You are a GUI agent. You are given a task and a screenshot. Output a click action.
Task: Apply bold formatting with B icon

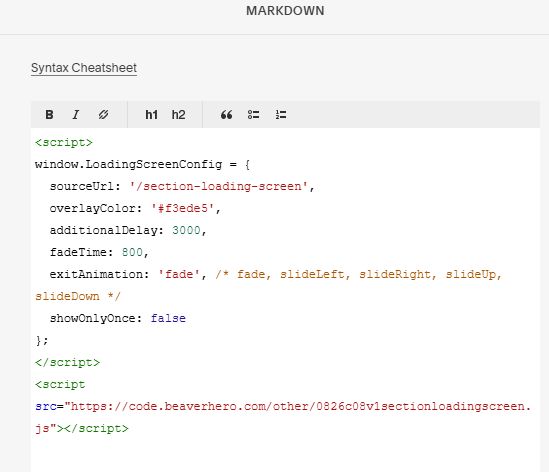point(49,114)
